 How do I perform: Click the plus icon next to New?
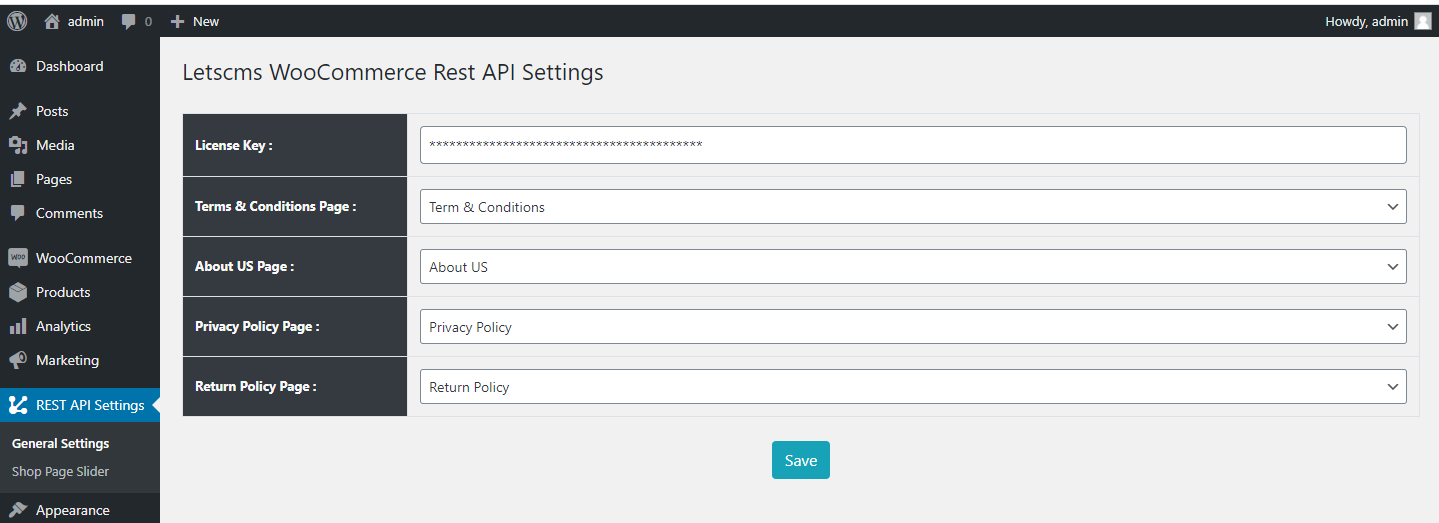pyautogui.click(x=178, y=21)
